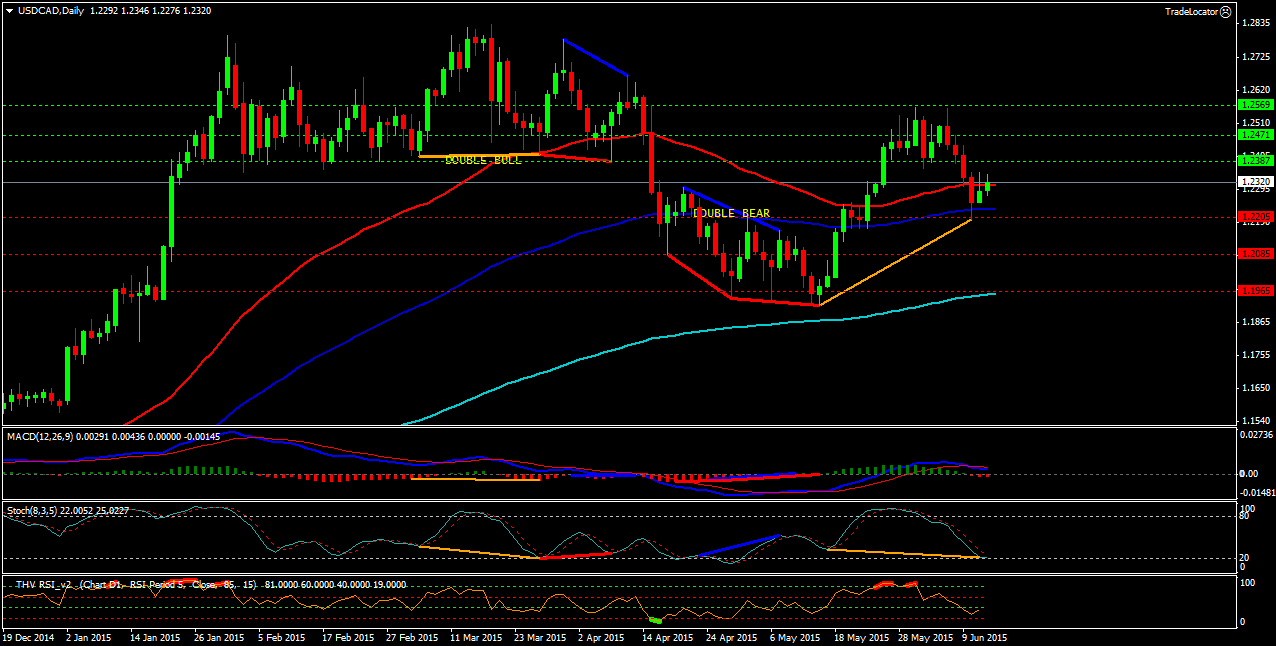Click the 1.2620 price axis value

click(1255, 89)
